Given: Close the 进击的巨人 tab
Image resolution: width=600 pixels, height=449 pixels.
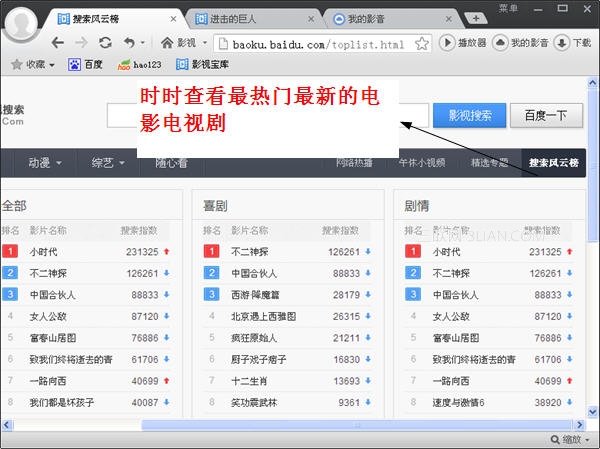Looking at the screenshot, I should (311, 19).
